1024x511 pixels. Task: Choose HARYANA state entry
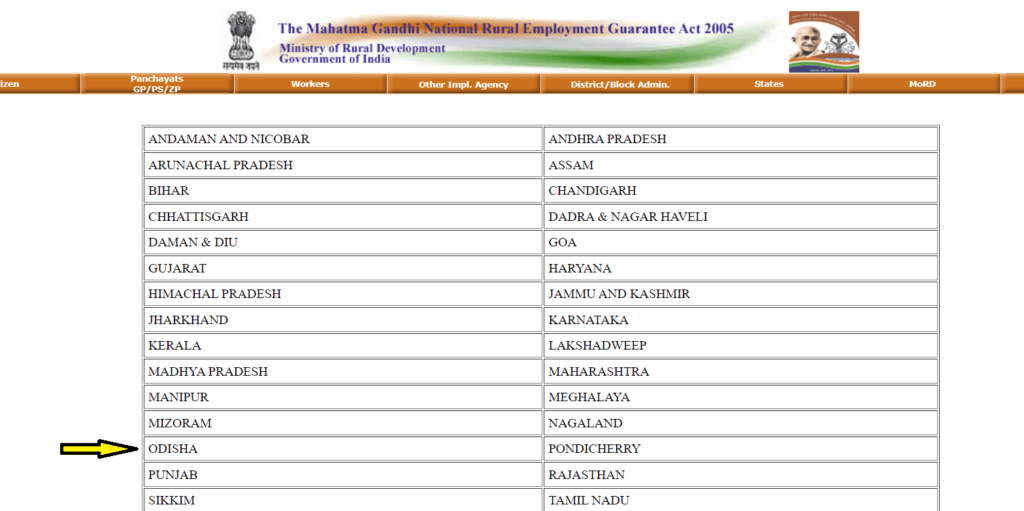[580, 268]
